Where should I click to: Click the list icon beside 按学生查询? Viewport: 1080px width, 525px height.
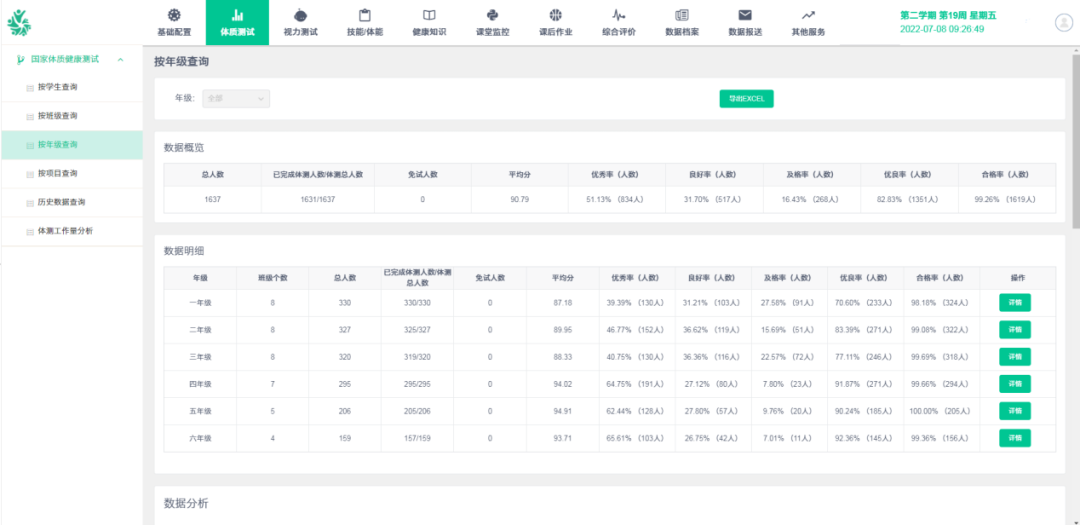pyautogui.click(x=30, y=88)
